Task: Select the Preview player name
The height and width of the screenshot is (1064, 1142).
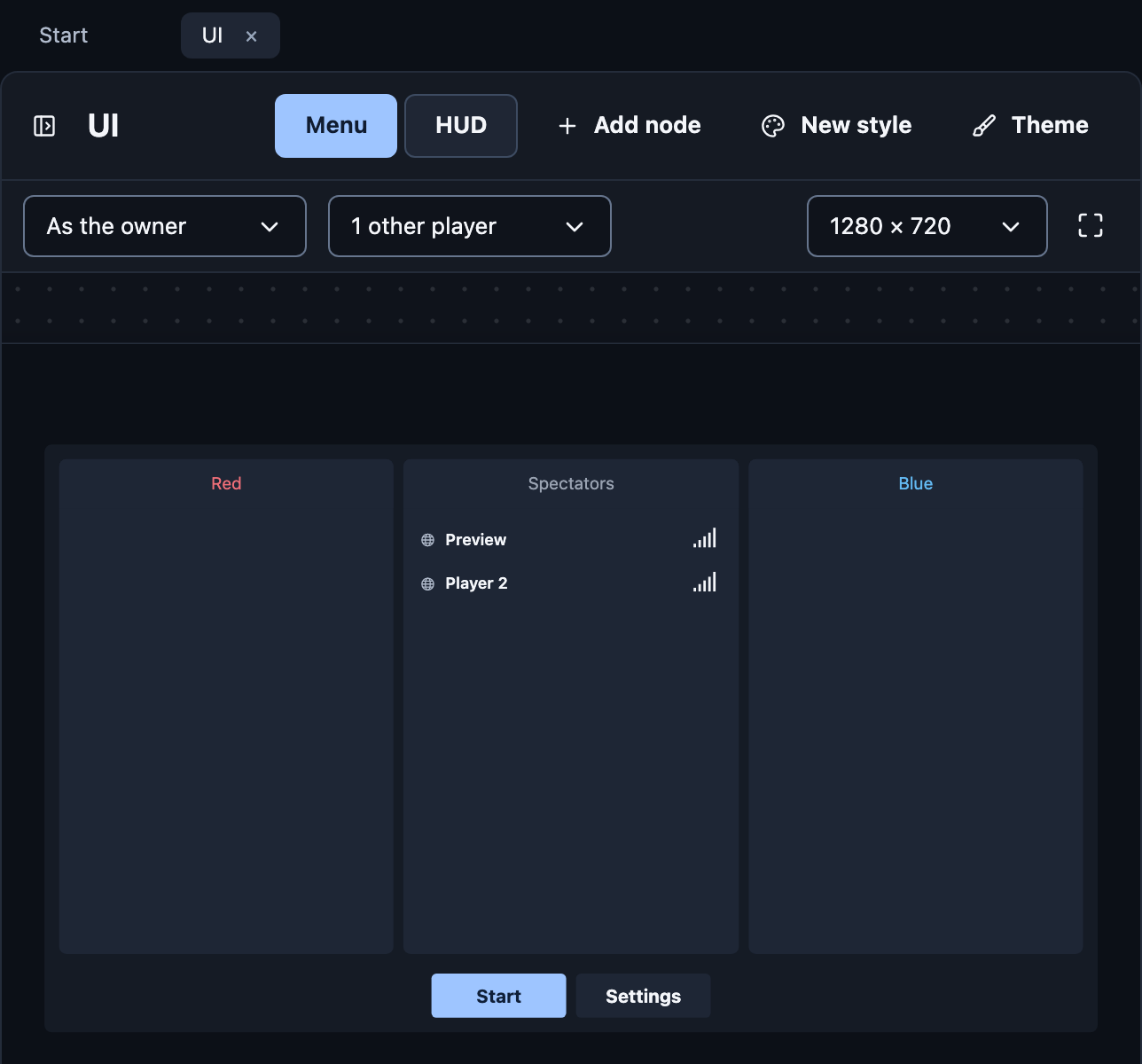Action: (x=476, y=540)
